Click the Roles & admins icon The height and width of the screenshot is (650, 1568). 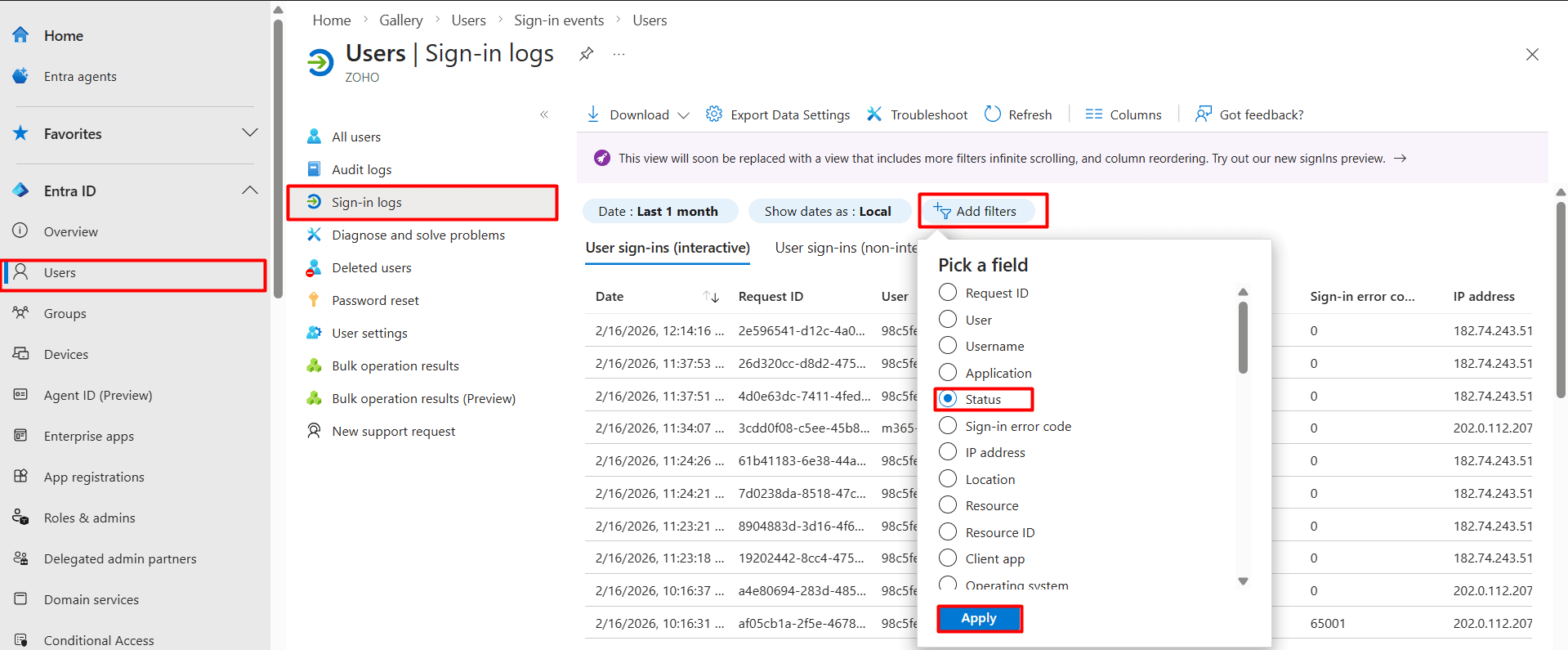tap(20, 517)
